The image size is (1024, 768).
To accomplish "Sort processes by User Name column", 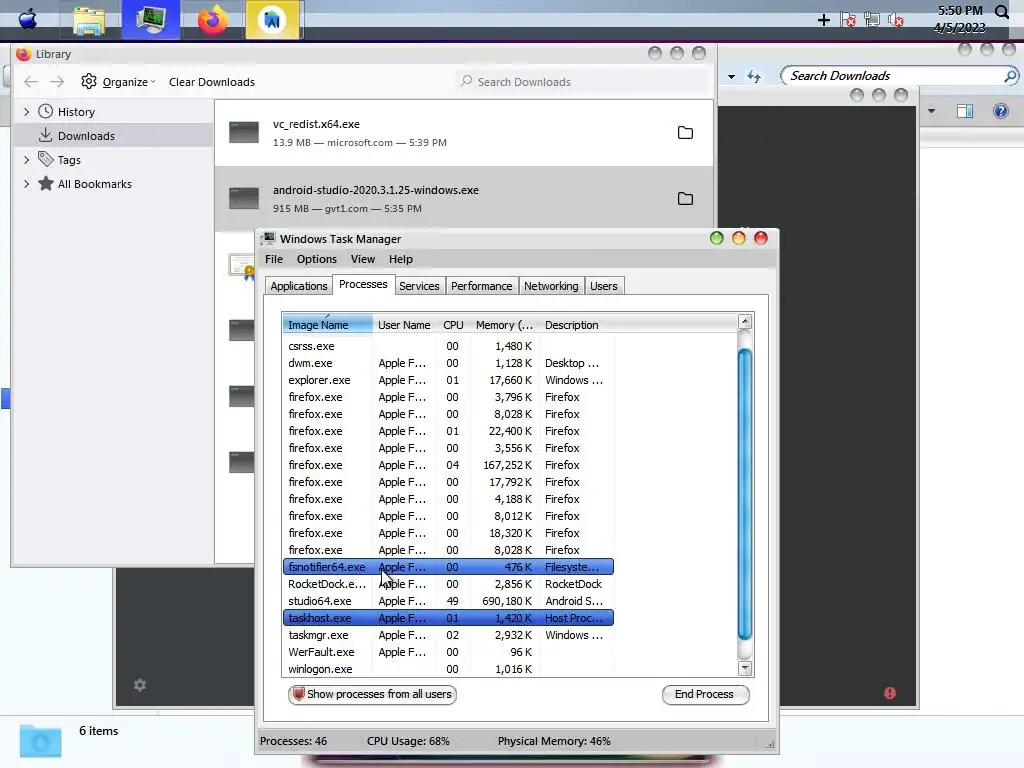I will (x=404, y=325).
